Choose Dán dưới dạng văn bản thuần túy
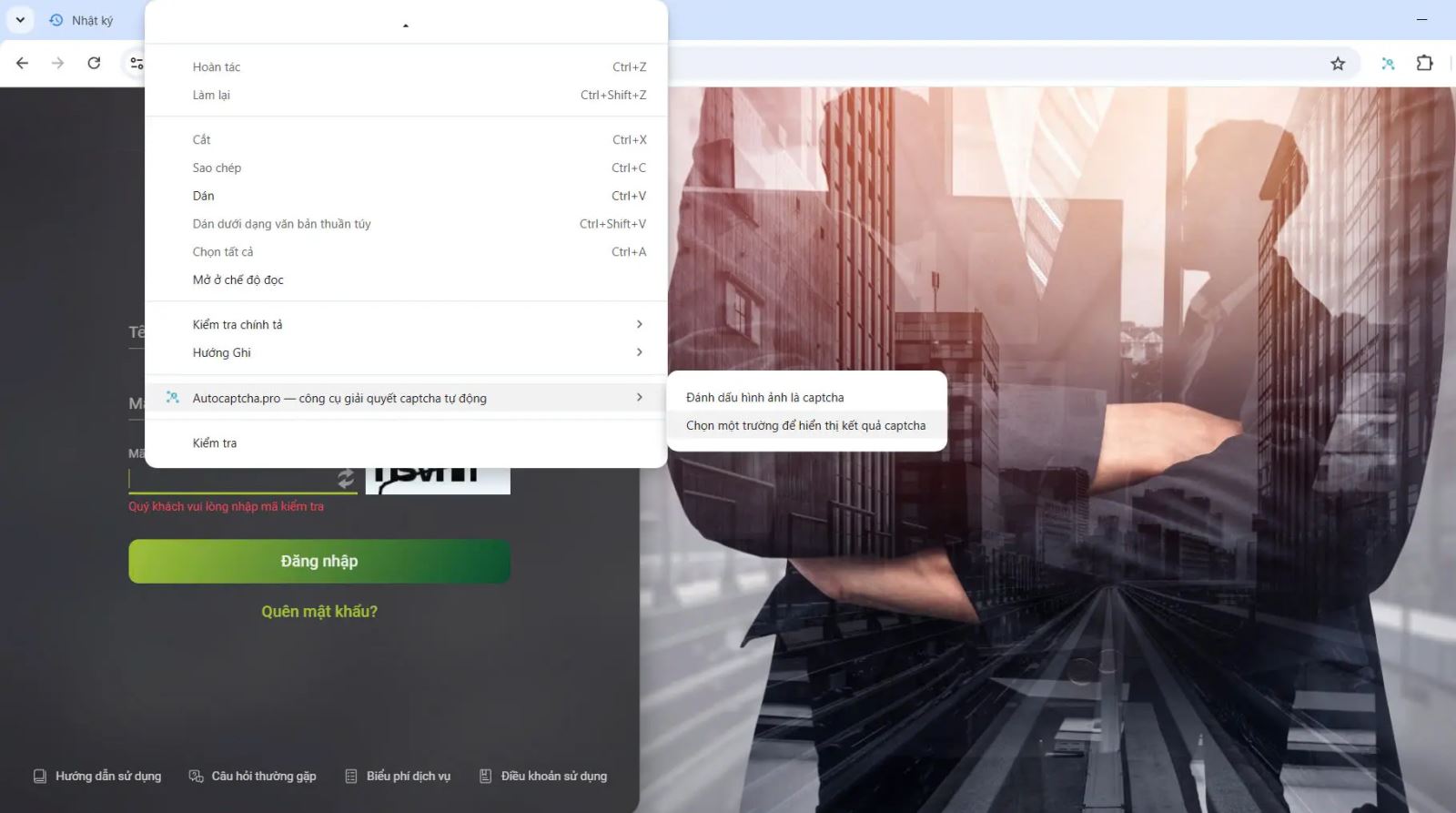Image resolution: width=1456 pixels, height=813 pixels. point(281,224)
